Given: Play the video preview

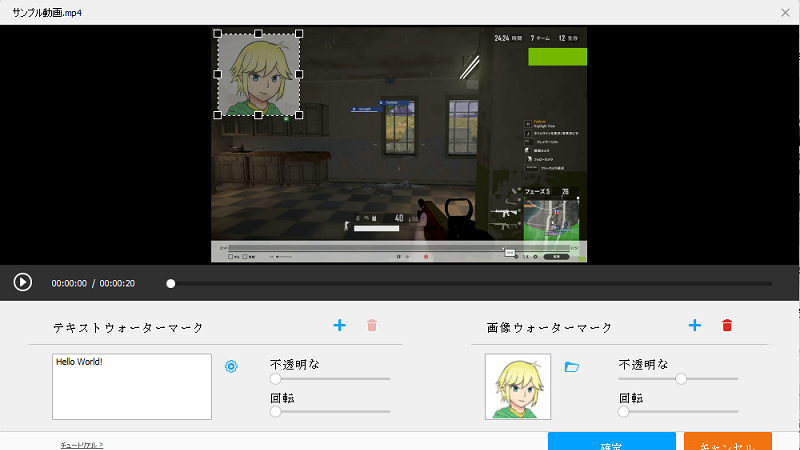Looking at the screenshot, I should tap(22, 282).
